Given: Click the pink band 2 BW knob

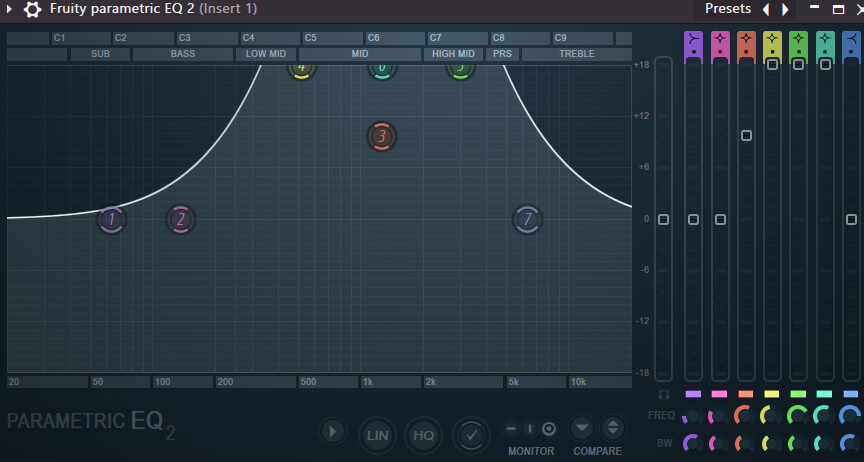Looking at the screenshot, I should (719, 443).
